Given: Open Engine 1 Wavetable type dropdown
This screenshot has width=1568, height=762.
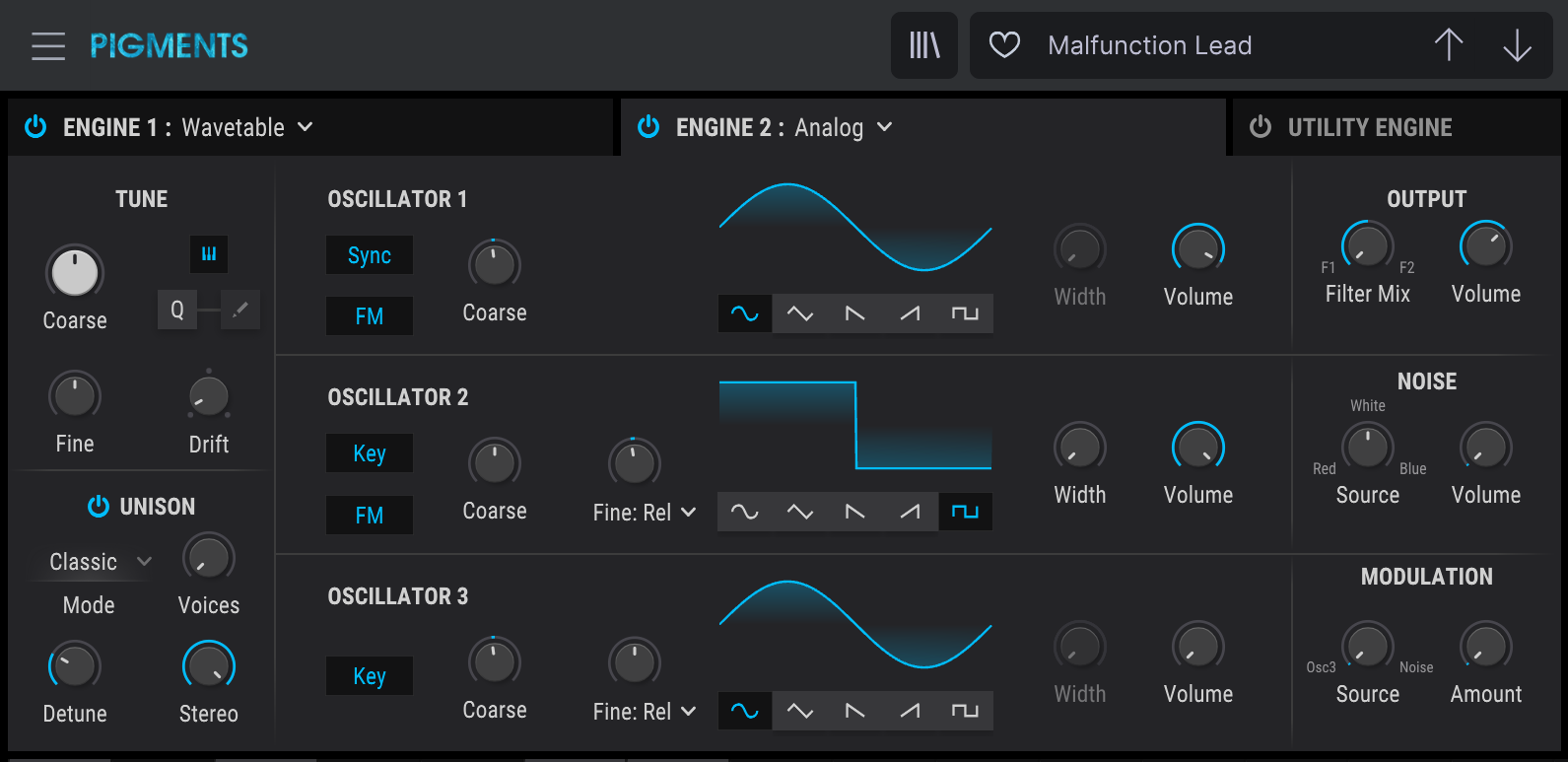Looking at the screenshot, I should [x=247, y=127].
